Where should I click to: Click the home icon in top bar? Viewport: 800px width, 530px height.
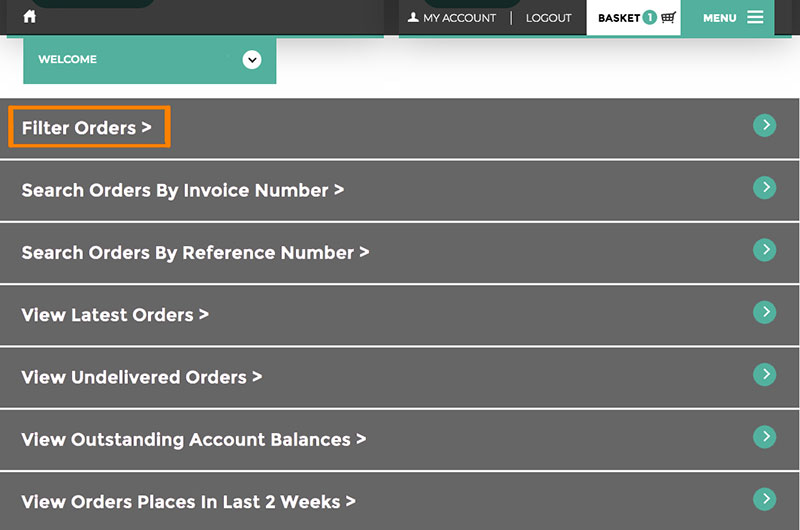29,17
